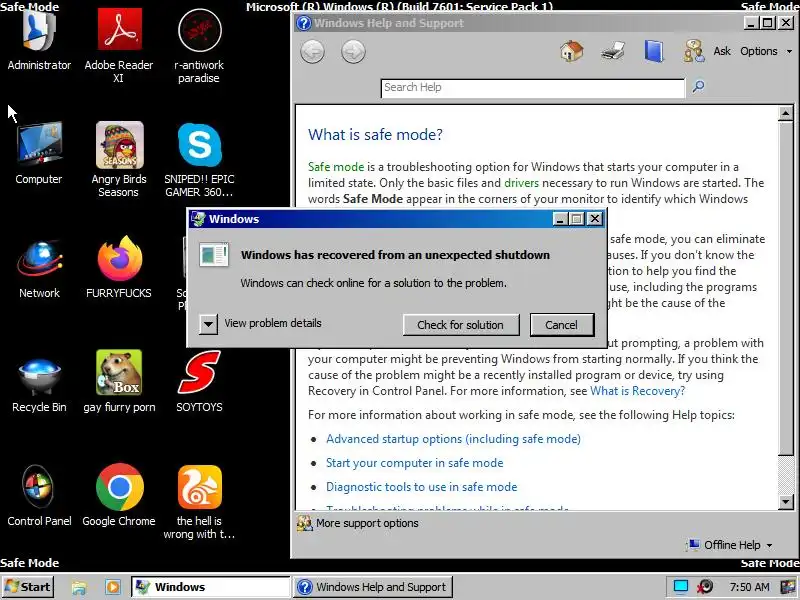This screenshot has width=800, height=600.
Task: Click the What is safe mode? heading
Action: tap(375, 135)
